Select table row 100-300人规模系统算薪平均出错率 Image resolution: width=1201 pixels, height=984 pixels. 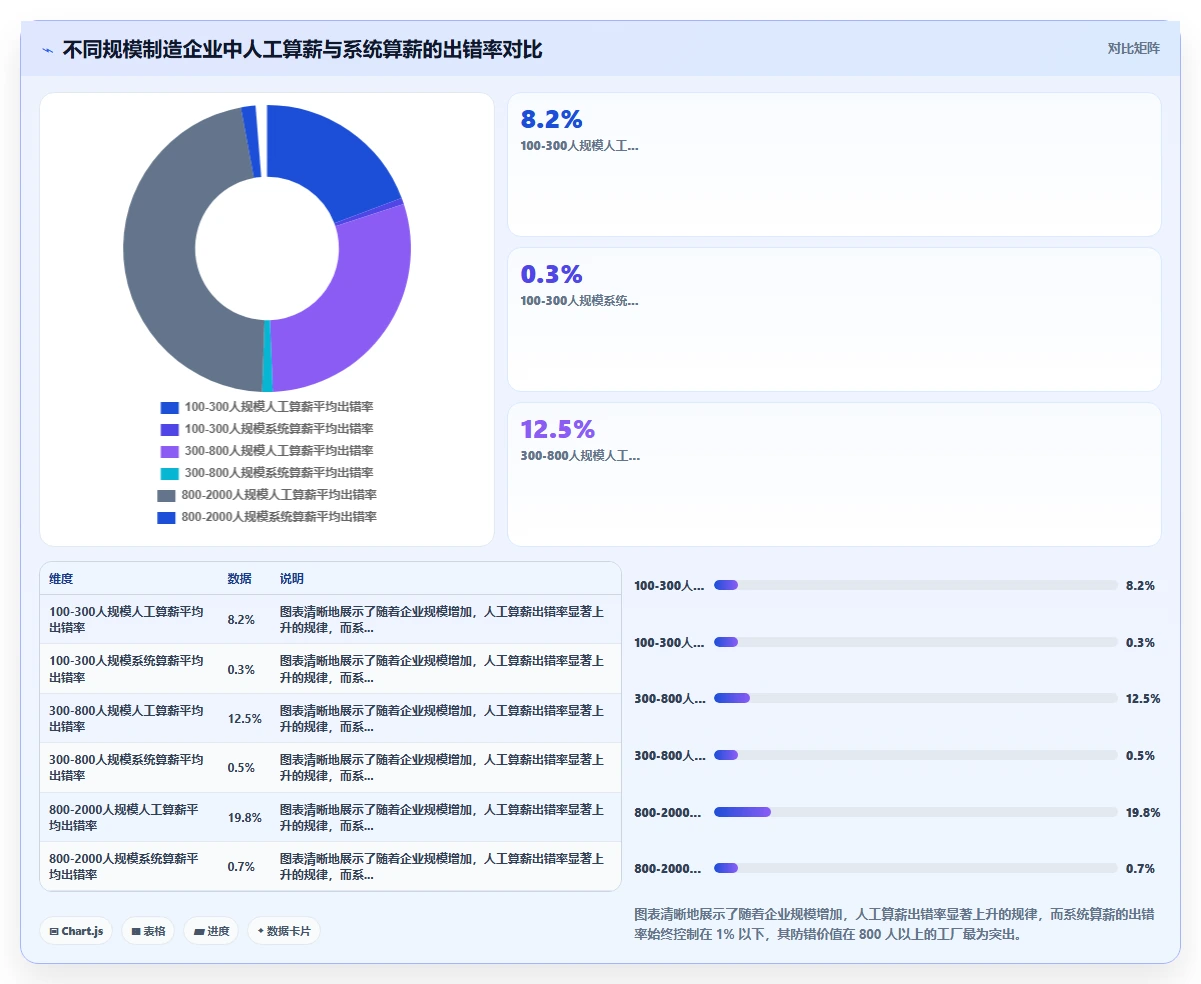(x=330, y=669)
